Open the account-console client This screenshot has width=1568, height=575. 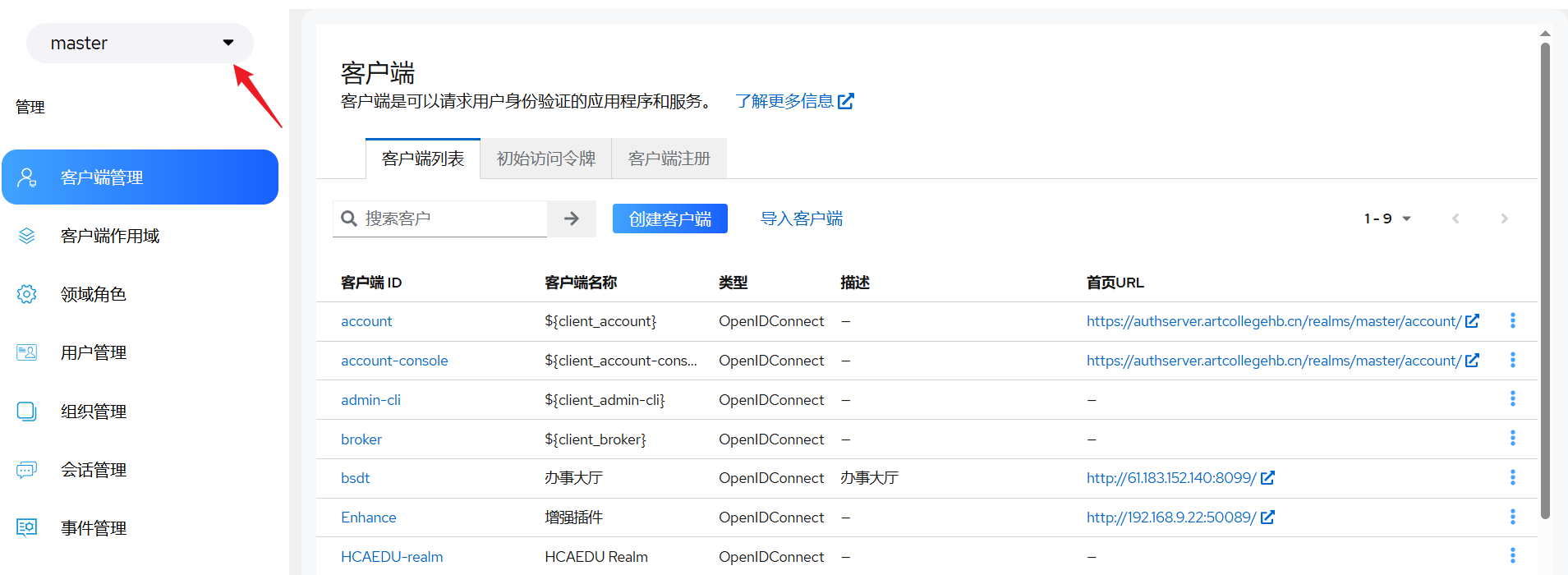(394, 361)
